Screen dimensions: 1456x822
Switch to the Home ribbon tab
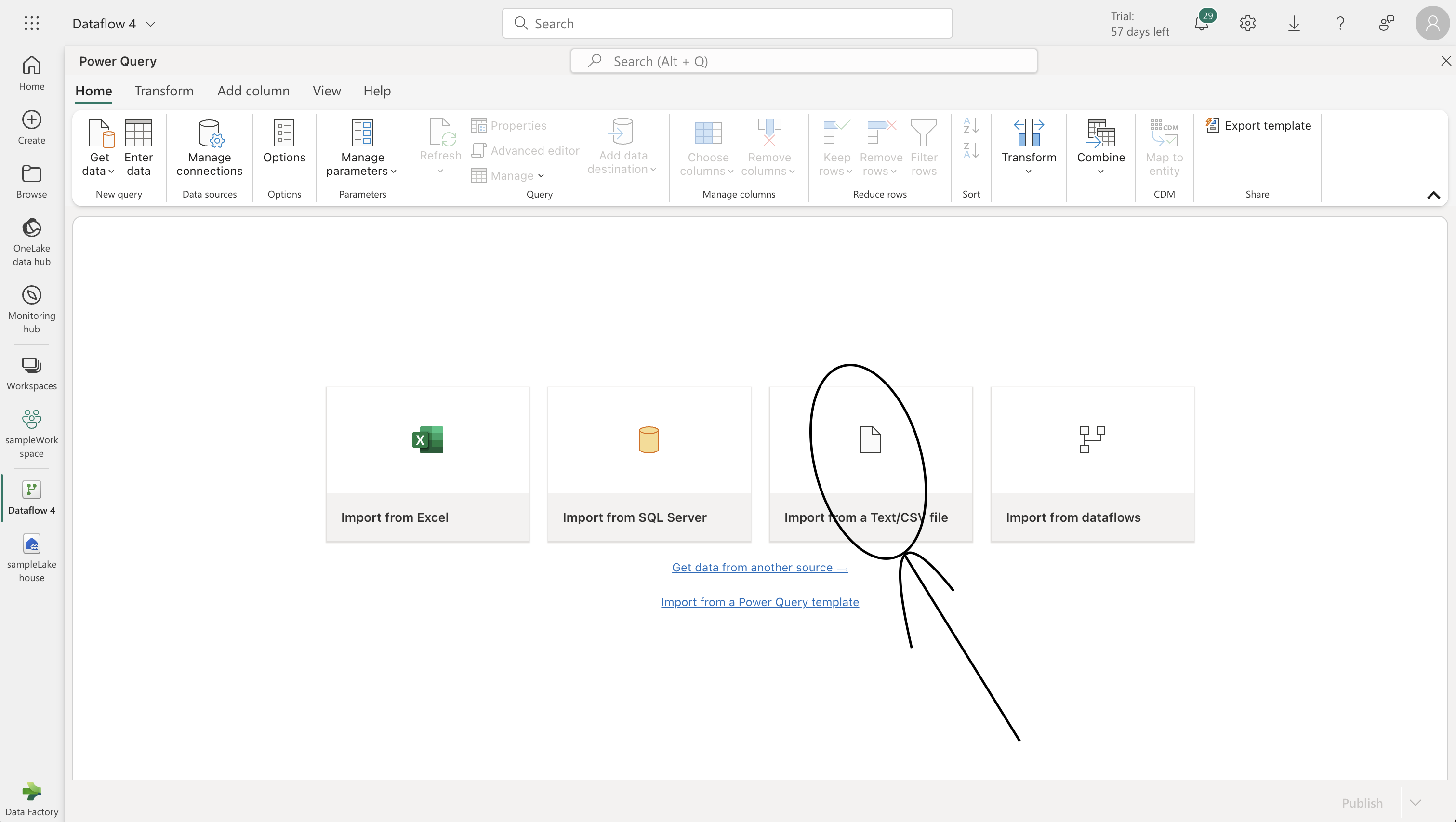click(93, 91)
